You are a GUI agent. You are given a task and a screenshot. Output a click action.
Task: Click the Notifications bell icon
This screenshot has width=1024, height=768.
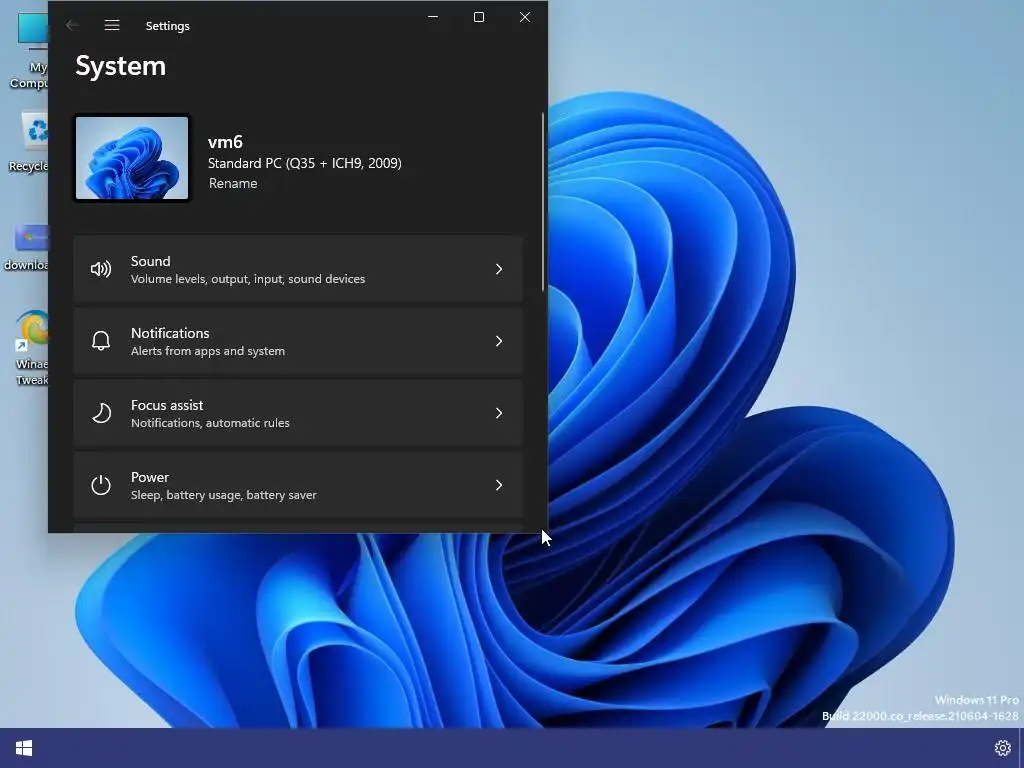[x=101, y=341]
